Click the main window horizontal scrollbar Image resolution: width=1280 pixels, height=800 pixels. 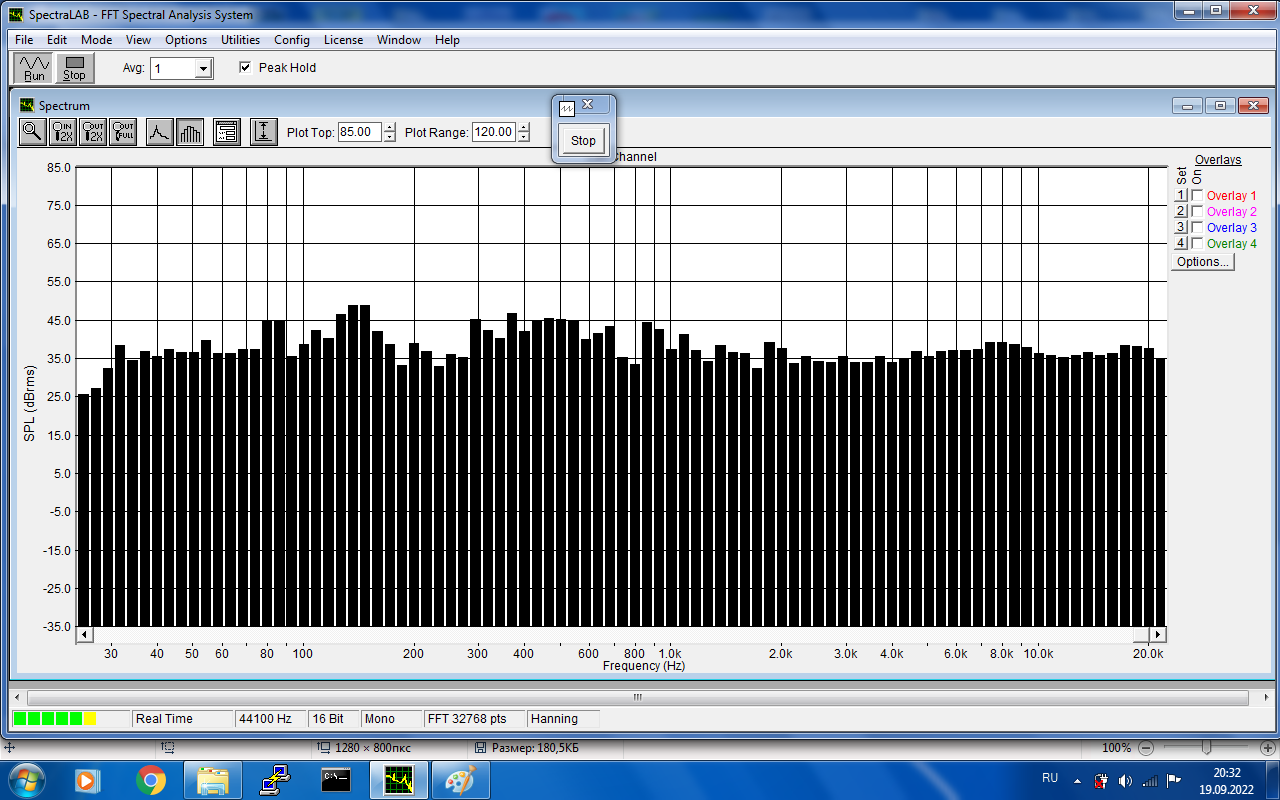637,697
